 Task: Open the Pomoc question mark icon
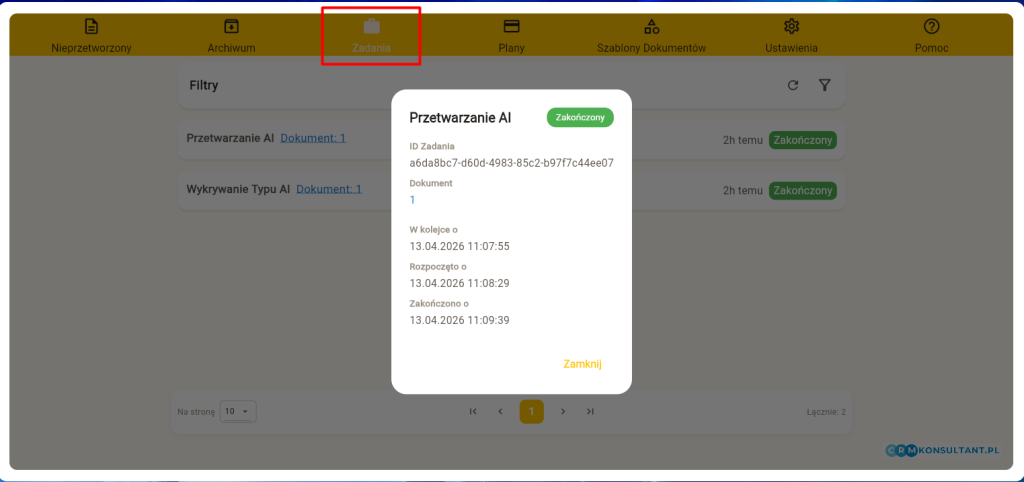point(931,27)
